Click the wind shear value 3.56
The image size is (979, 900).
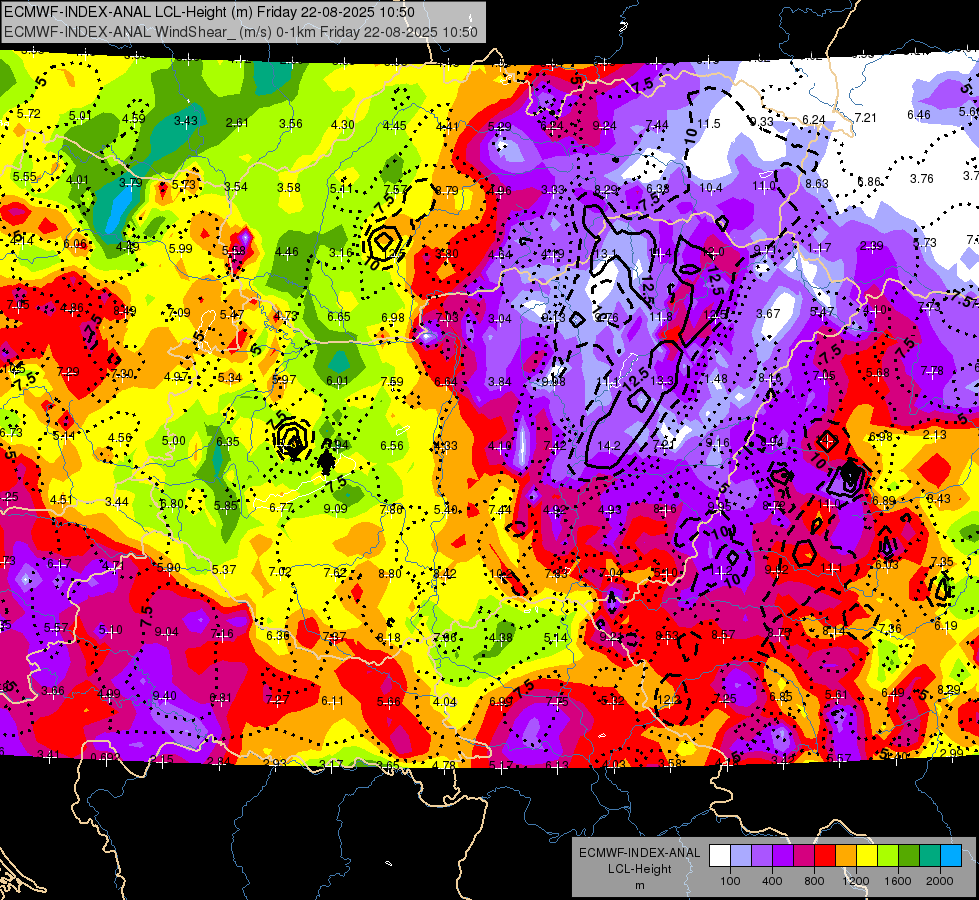[291, 124]
